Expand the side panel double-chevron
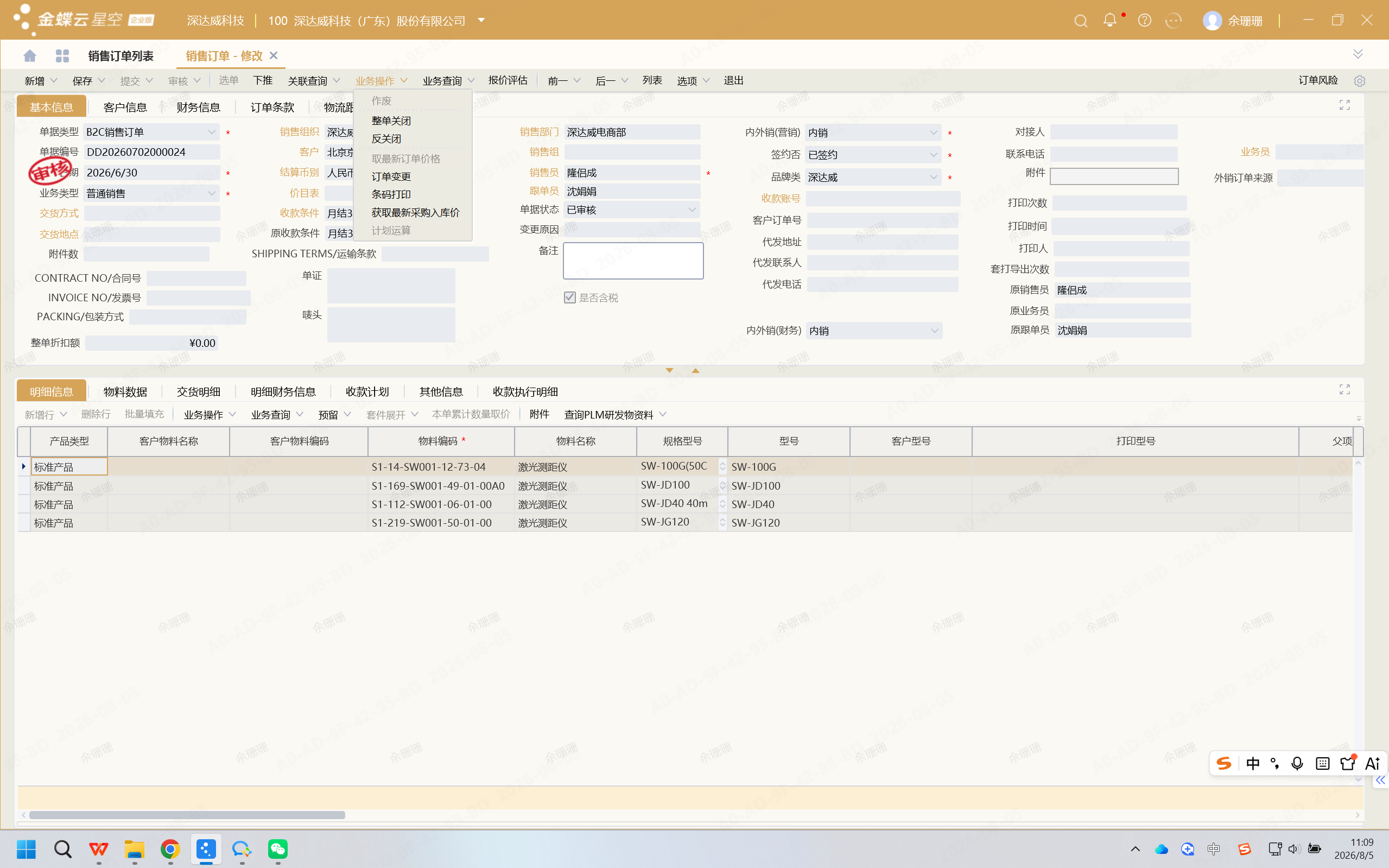1389x868 pixels. tap(1380, 780)
